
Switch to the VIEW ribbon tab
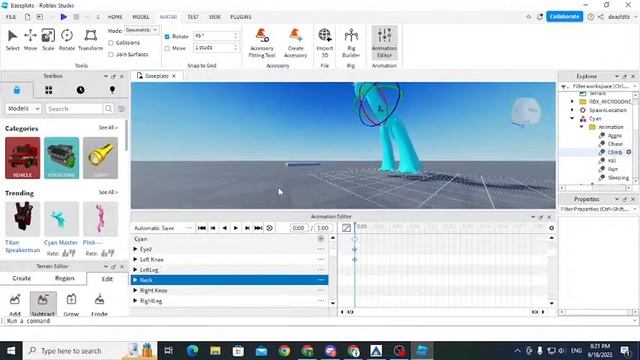click(x=215, y=17)
